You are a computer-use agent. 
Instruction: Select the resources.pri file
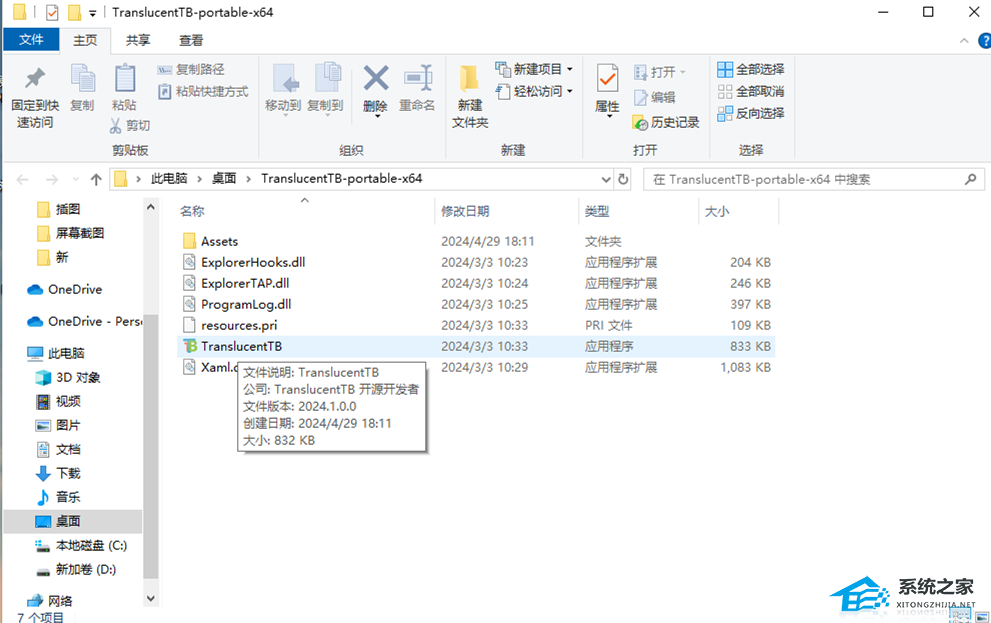(239, 325)
